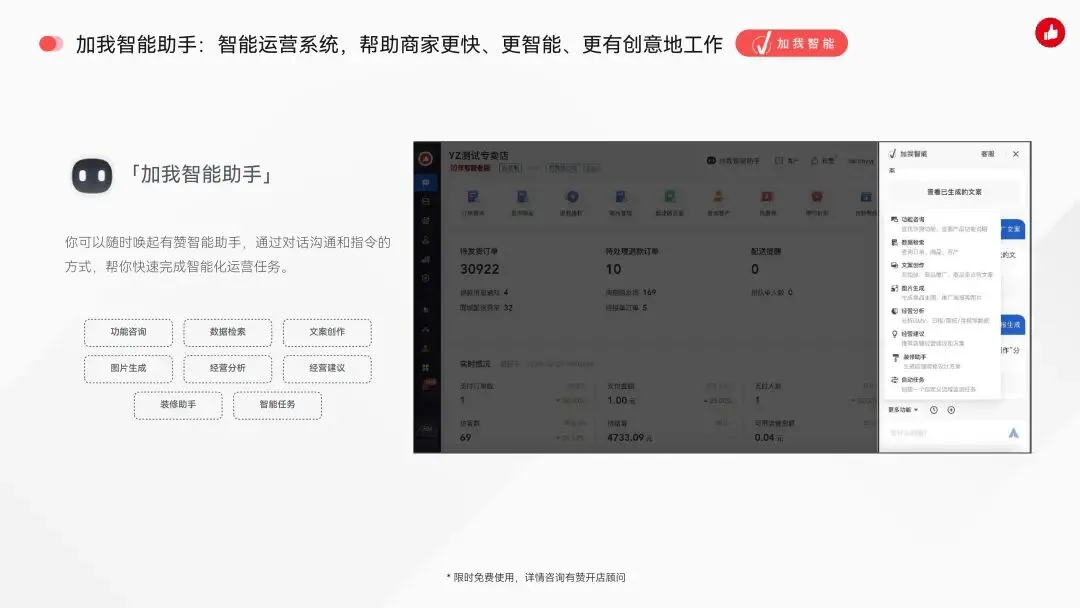Click the circled plus icon beside the clock

951,410
